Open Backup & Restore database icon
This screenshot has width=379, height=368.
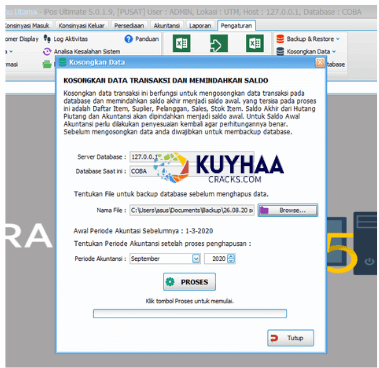point(280,39)
